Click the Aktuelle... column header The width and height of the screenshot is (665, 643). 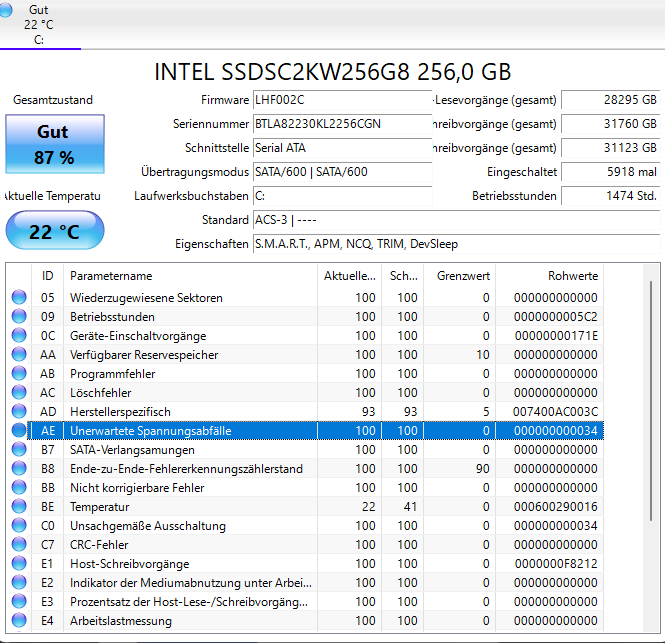(349, 276)
